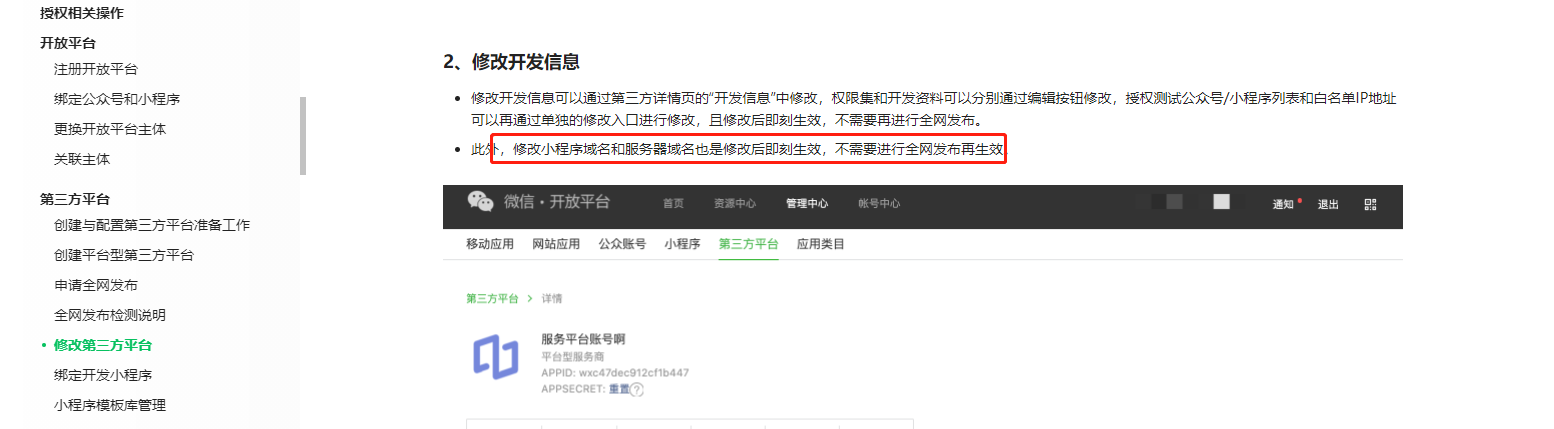
Task: Open 管理中心 in the top menu
Action: (807, 203)
